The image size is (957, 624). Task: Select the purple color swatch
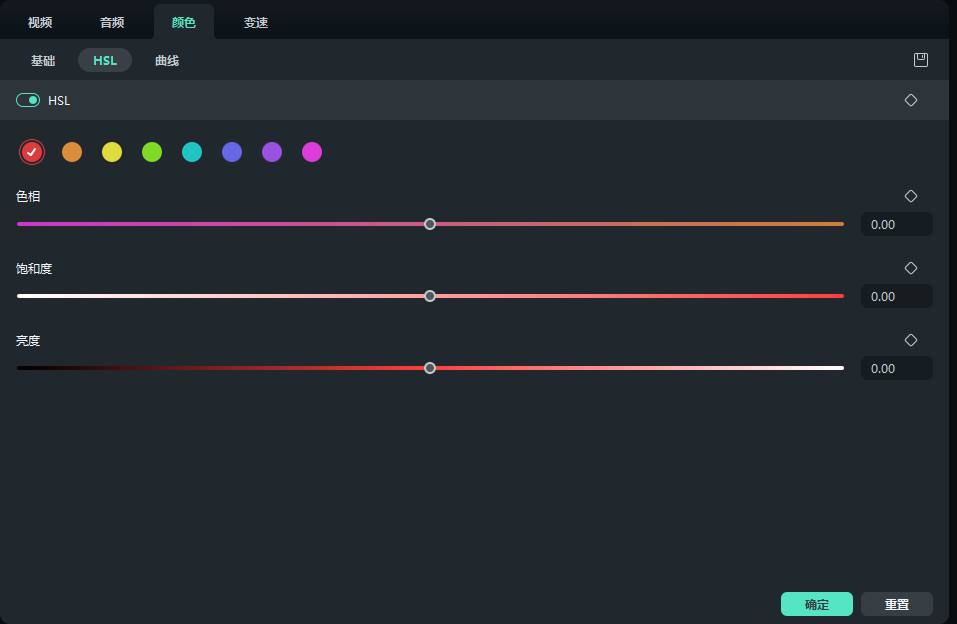(x=272, y=152)
